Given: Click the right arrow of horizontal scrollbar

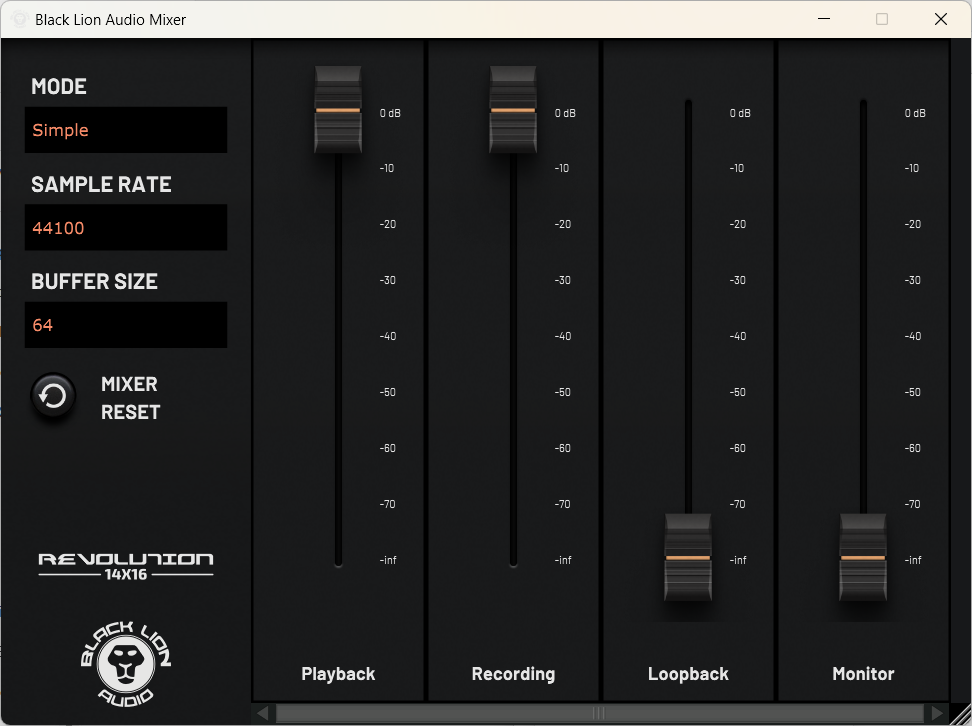Looking at the screenshot, I should [x=937, y=713].
